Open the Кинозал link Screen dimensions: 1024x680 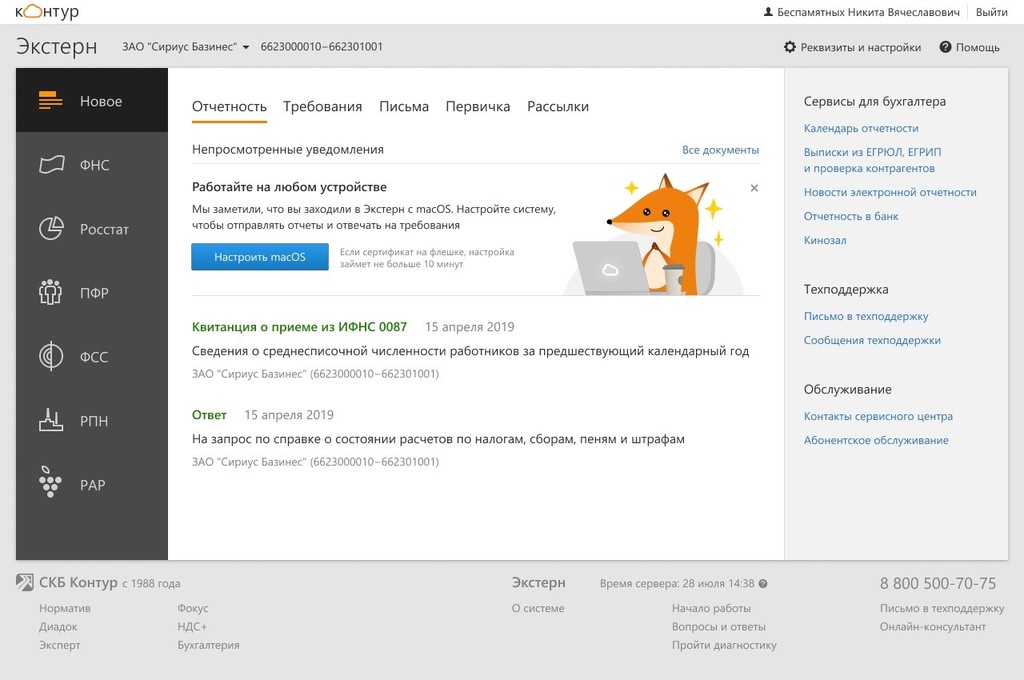tap(825, 240)
